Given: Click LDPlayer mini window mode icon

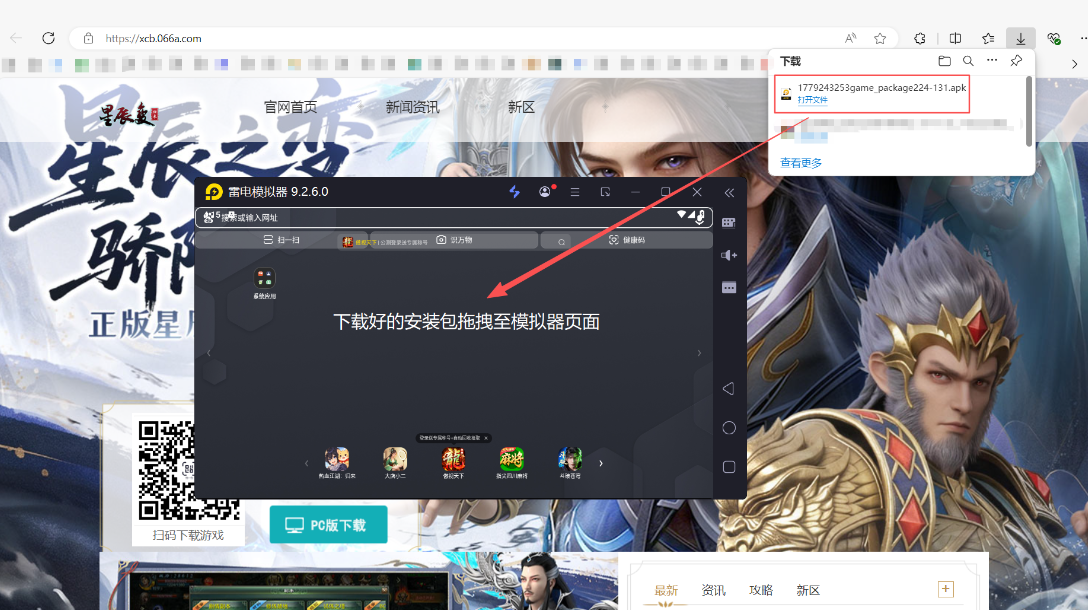Looking at the screenshot, I should click(605, 192).
